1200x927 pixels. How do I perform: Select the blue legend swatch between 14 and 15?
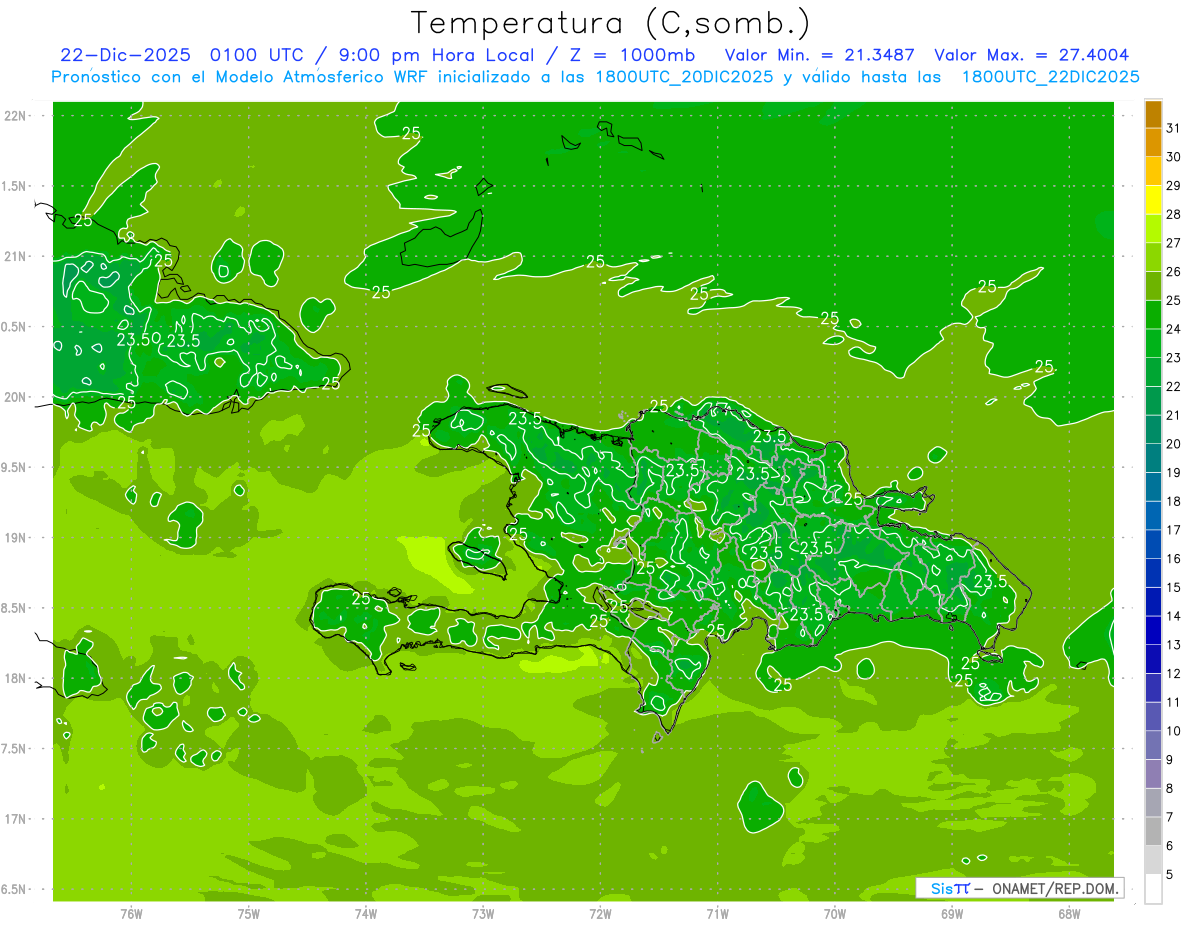click(x=1153, y=602)
